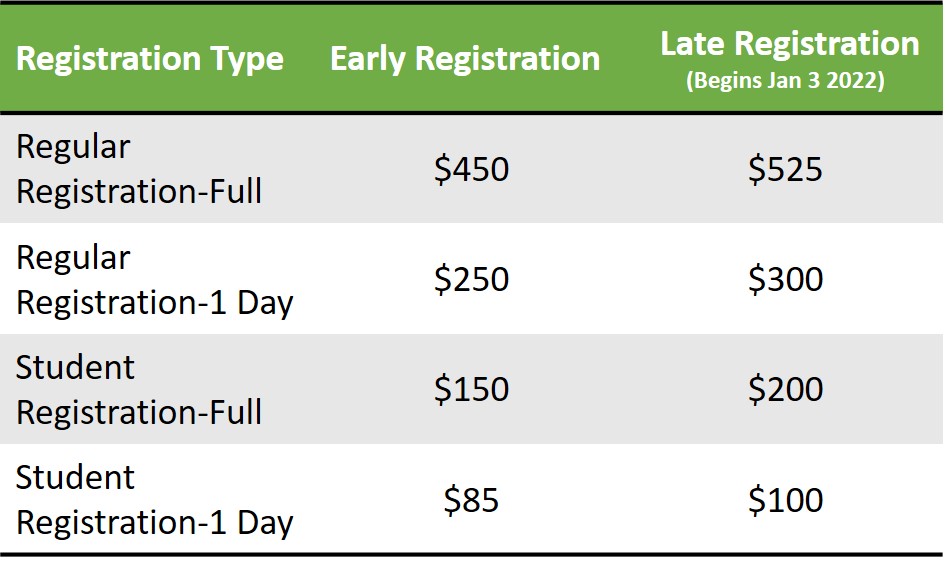945x567 pixels.
Task: Click the word Regular in the second row
Action: [73, 257]
